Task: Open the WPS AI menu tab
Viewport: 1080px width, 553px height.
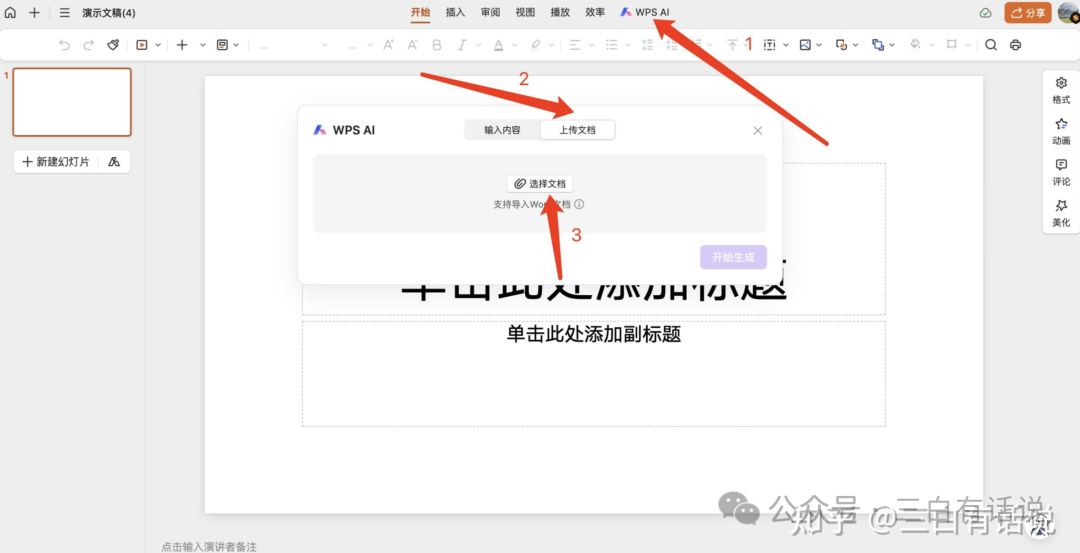Action: 645,12
